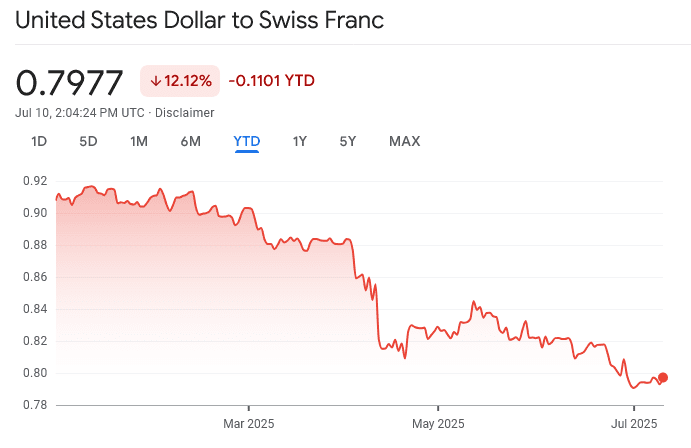The image size is (691, 448).
Task: Click the 0.7977 exchange rate value
Action: coord(70,82)
